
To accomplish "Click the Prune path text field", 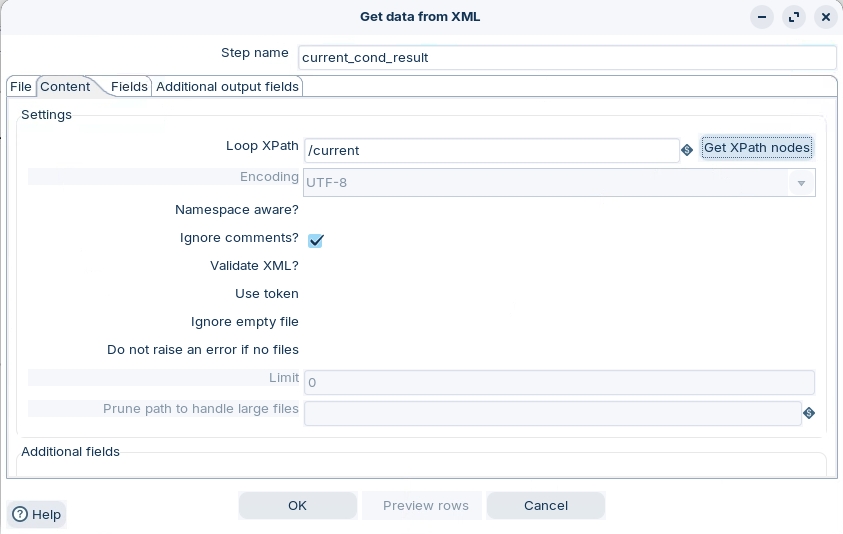I will coord(552,413).
